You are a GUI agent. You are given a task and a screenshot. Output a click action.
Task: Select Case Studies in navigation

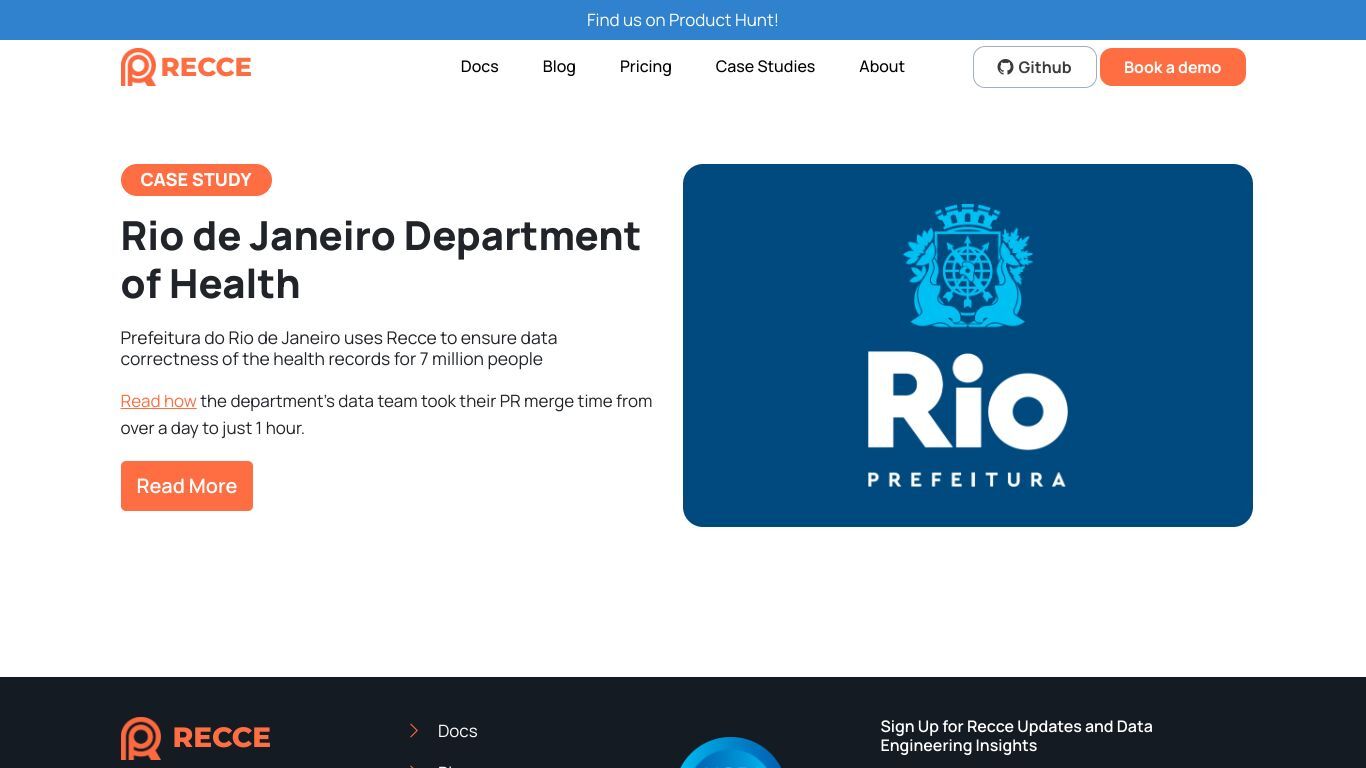coord(765,67)
